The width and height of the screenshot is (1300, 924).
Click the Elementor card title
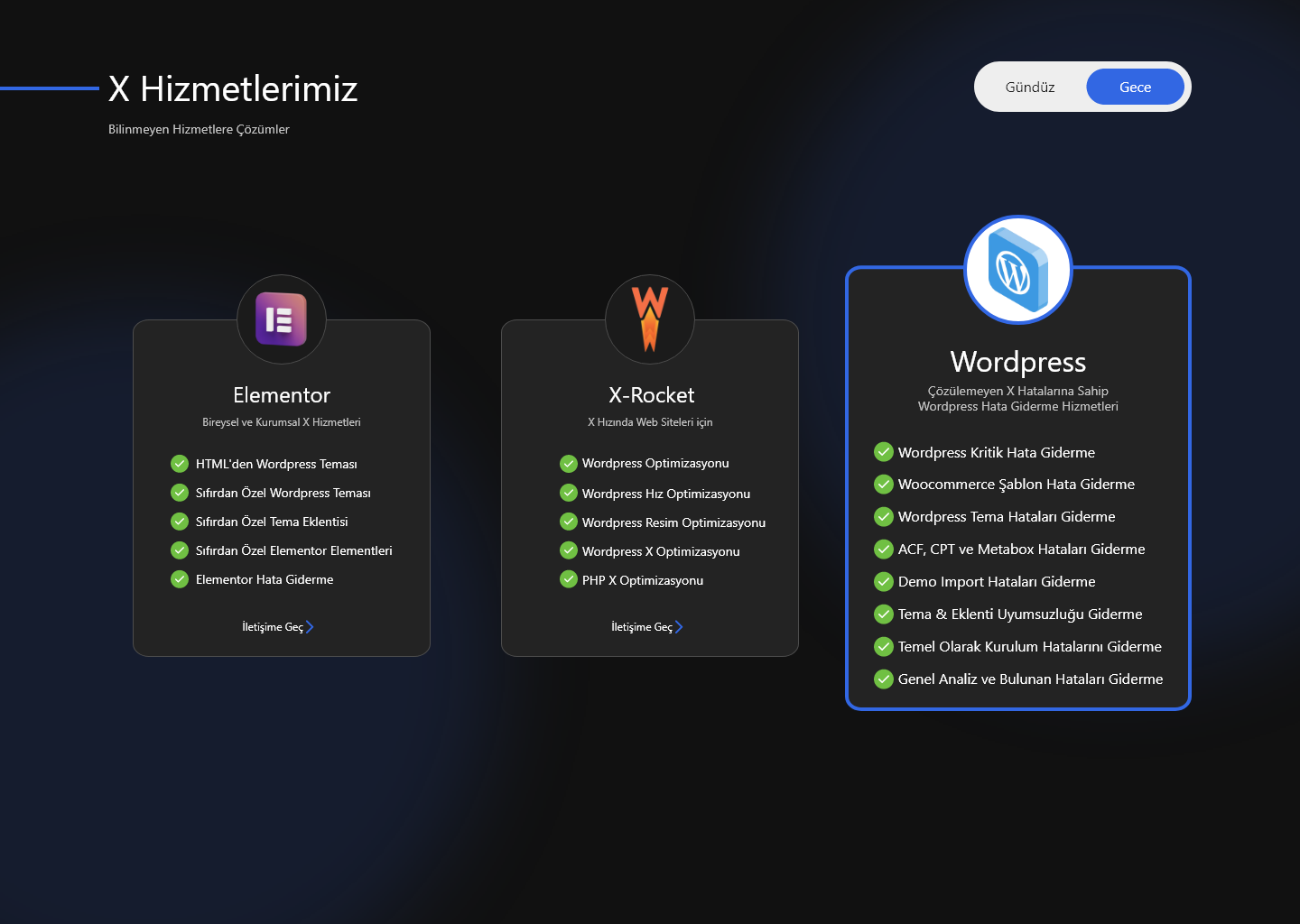[x=282, y=395]
